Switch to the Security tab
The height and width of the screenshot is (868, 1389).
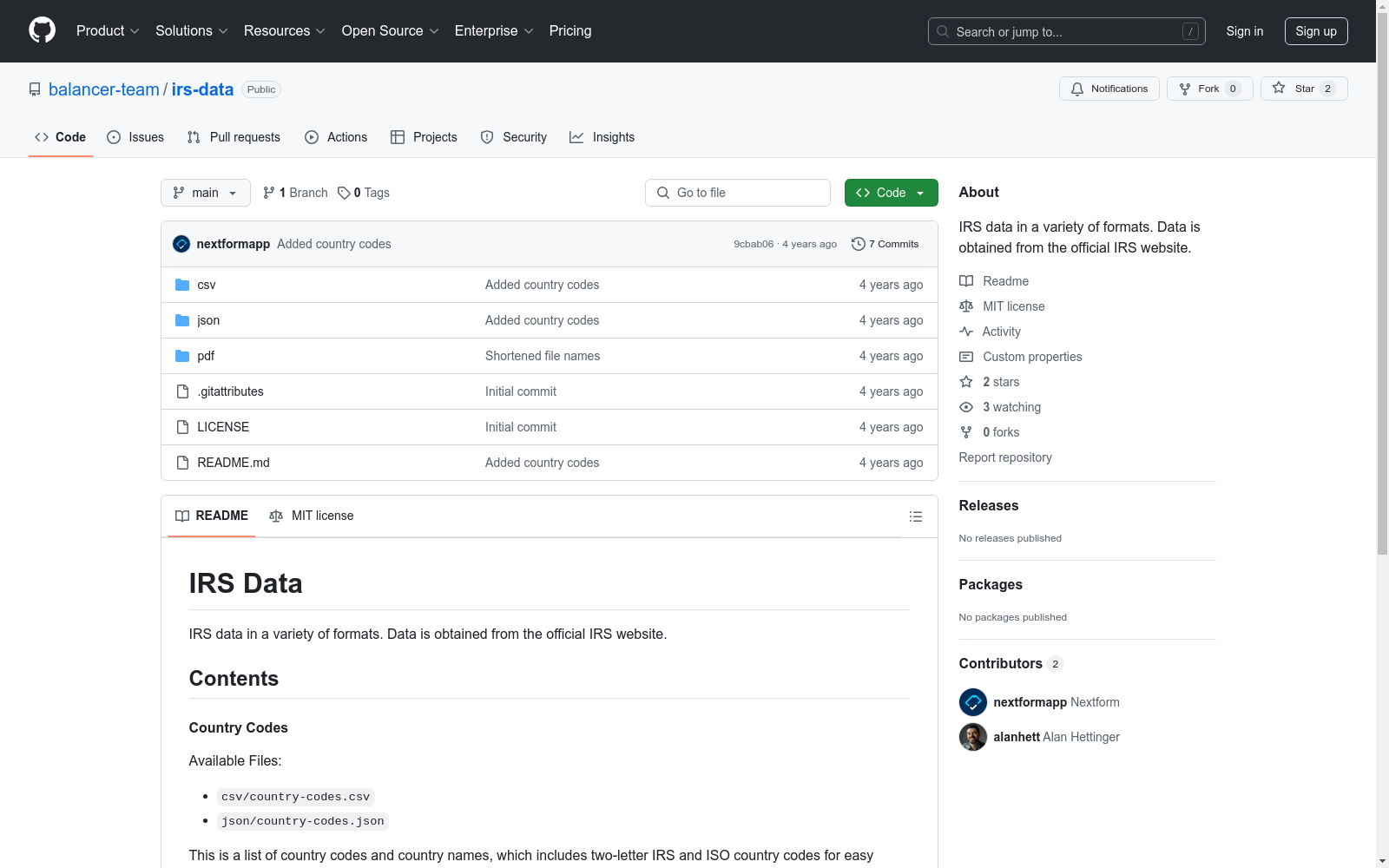click(x=514, y=137)
